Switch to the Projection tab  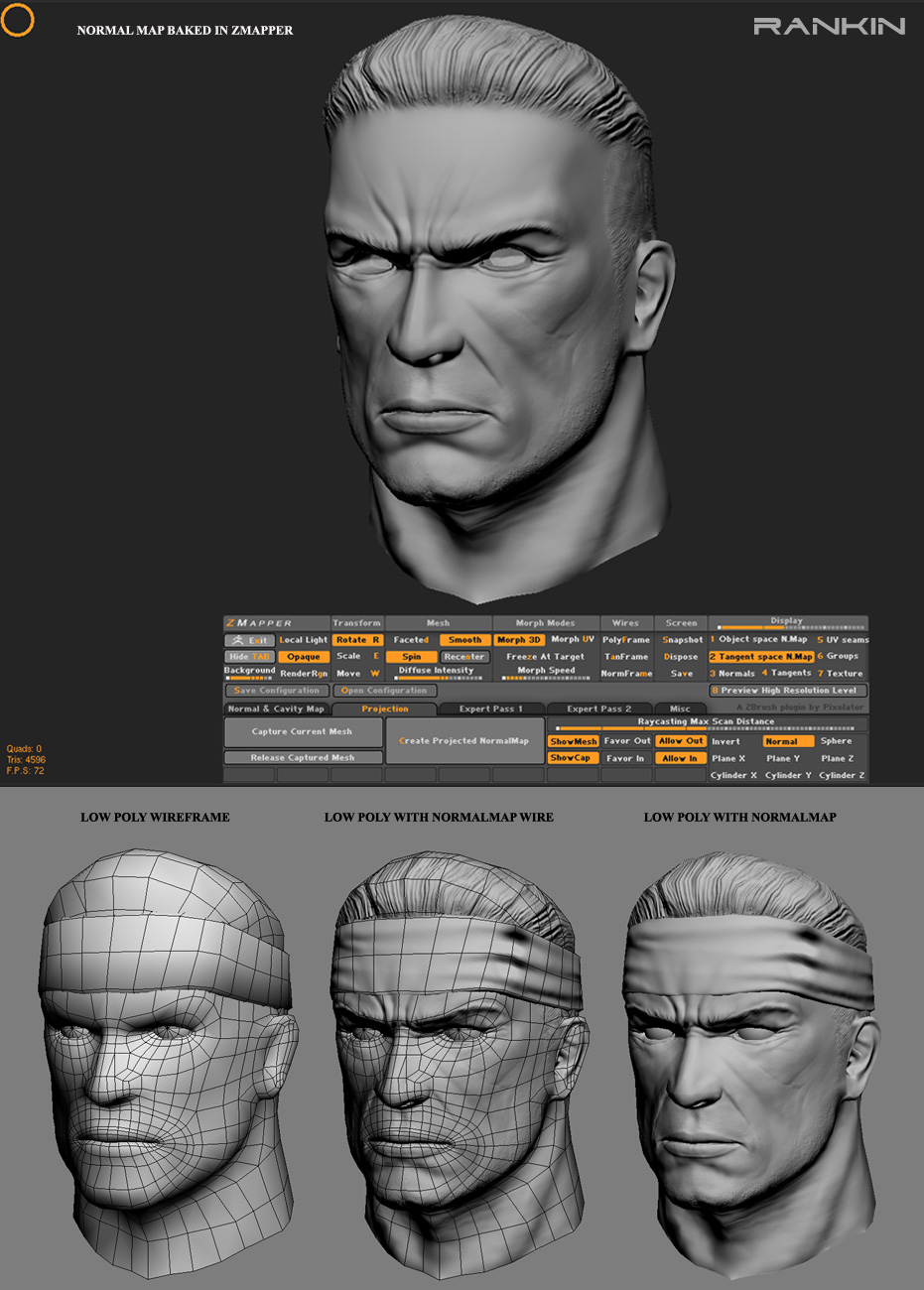coord(385,709)
